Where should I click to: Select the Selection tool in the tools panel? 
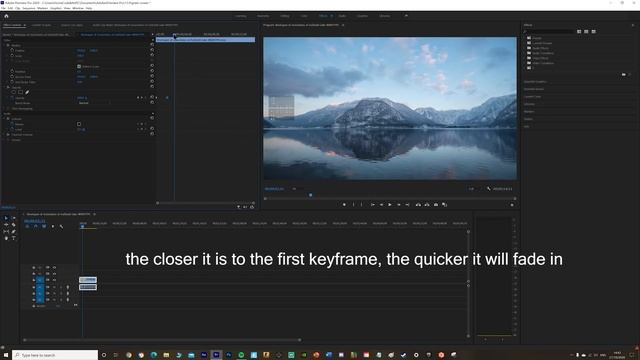click(6, 218)
